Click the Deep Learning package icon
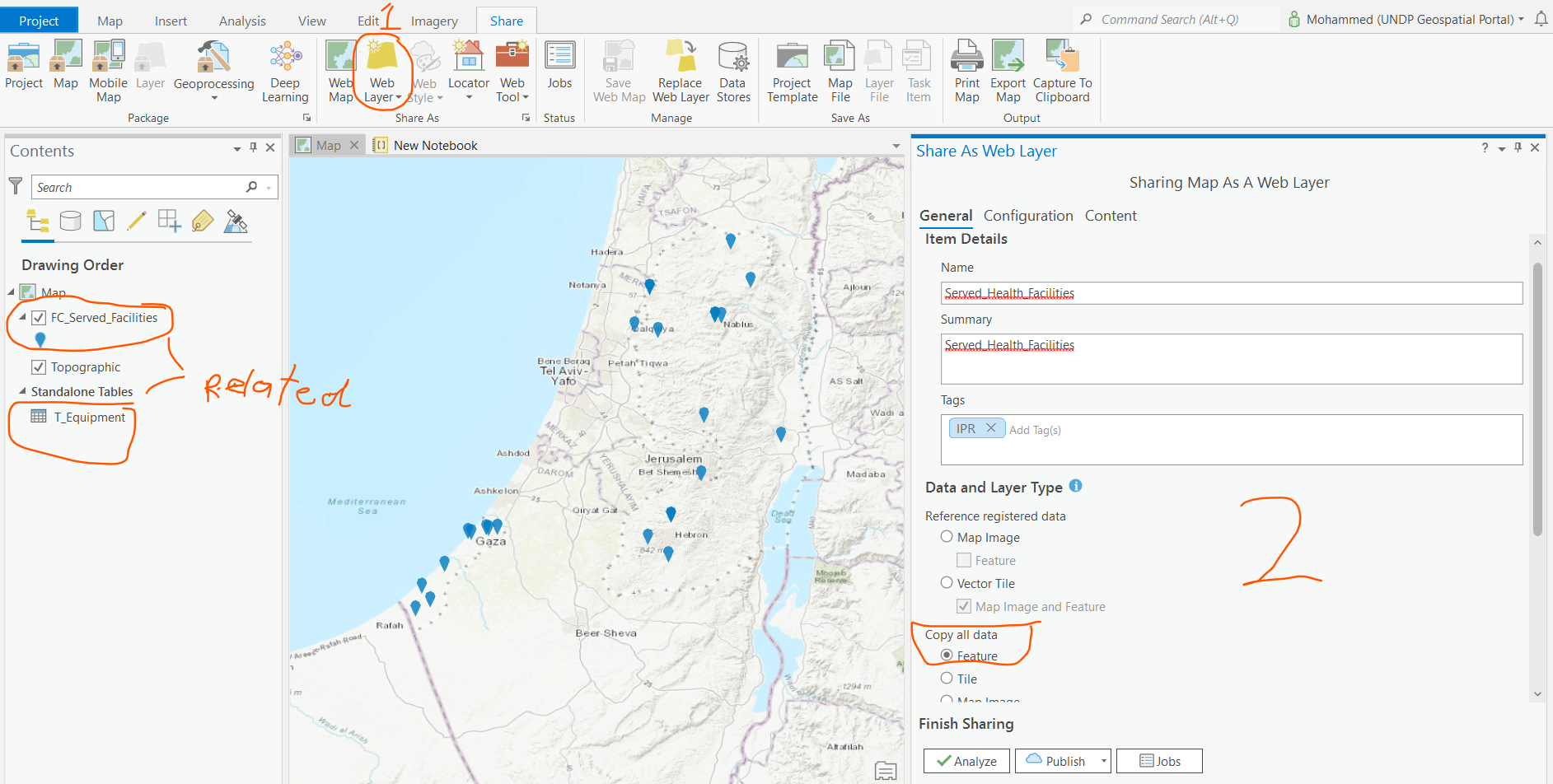The width and height of the screenshot is (1553, 784). 285,58
